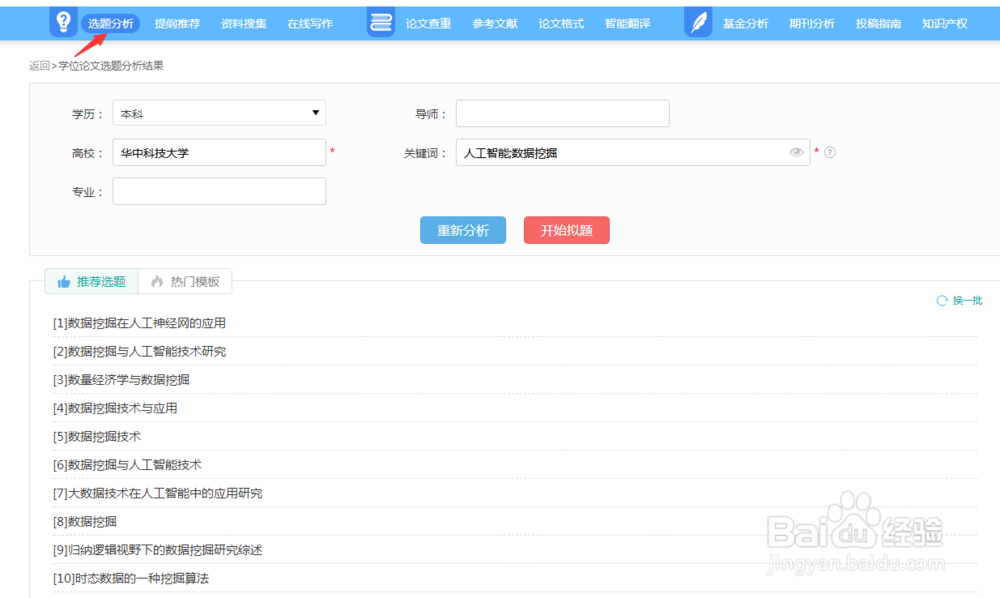Click the help icon beside keyword field
Screen dimensions: 1000x598
click(830, 152)
